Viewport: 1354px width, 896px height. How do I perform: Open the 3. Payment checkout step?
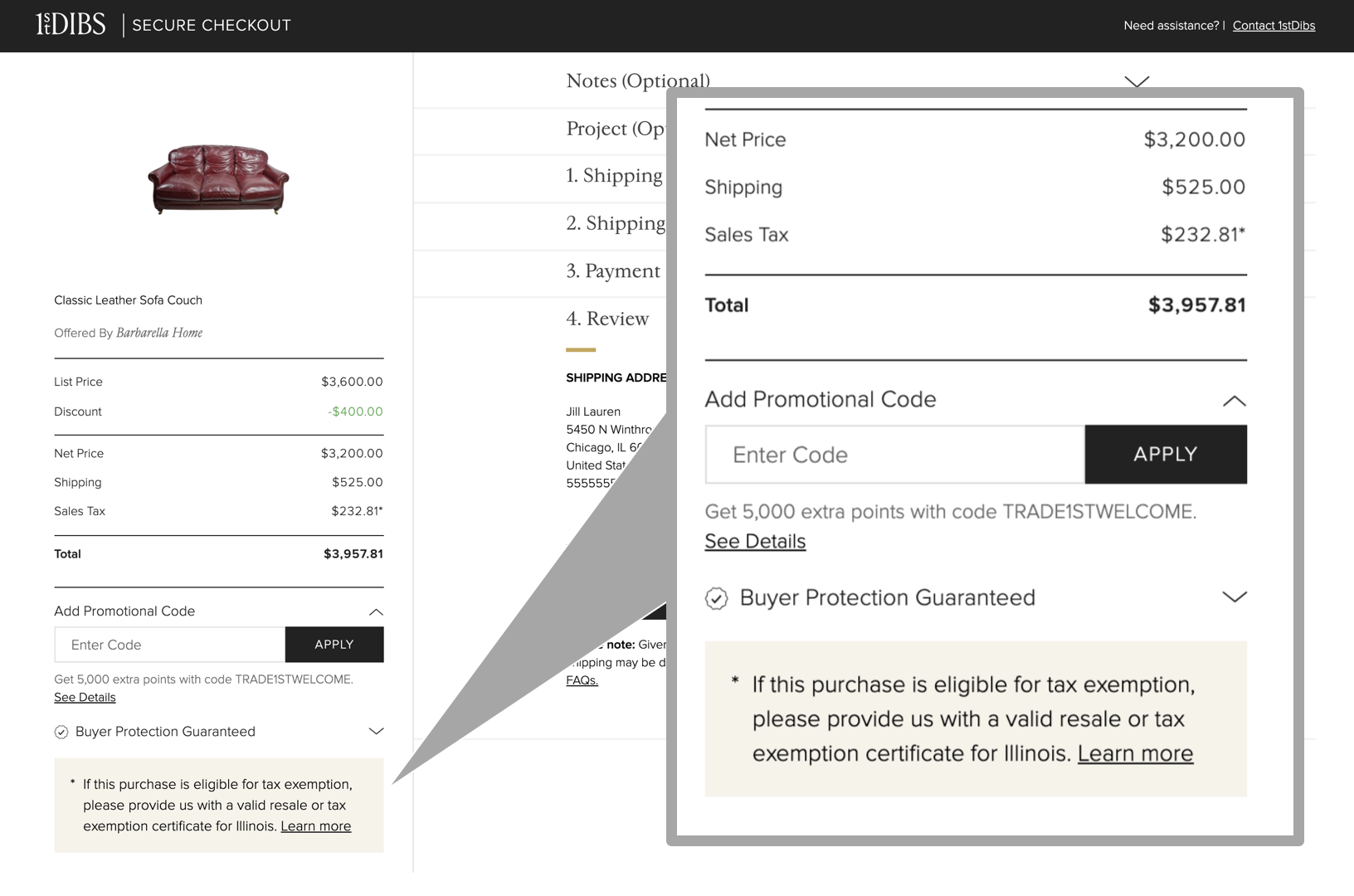(612, 270)
